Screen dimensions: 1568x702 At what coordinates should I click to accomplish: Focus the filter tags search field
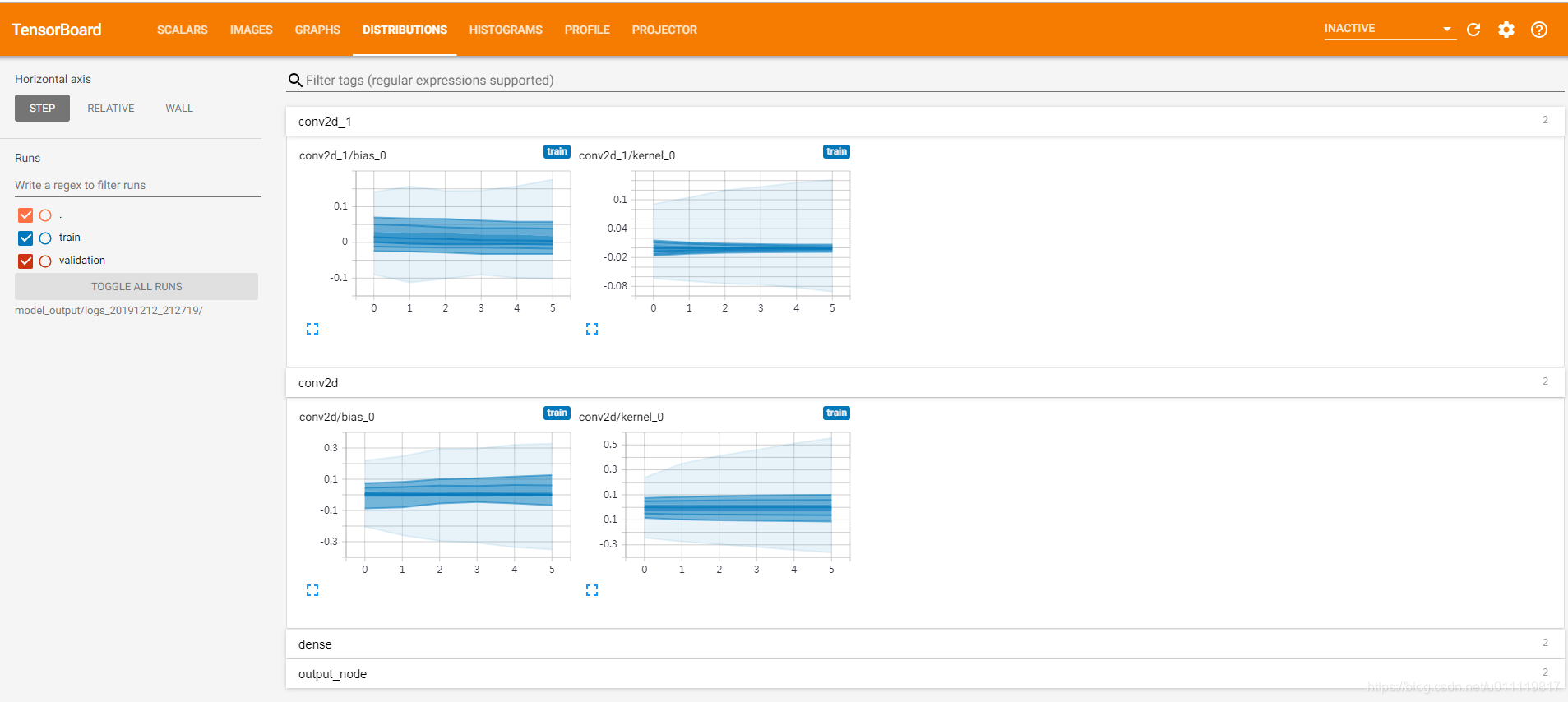click(x=933, y=81)
